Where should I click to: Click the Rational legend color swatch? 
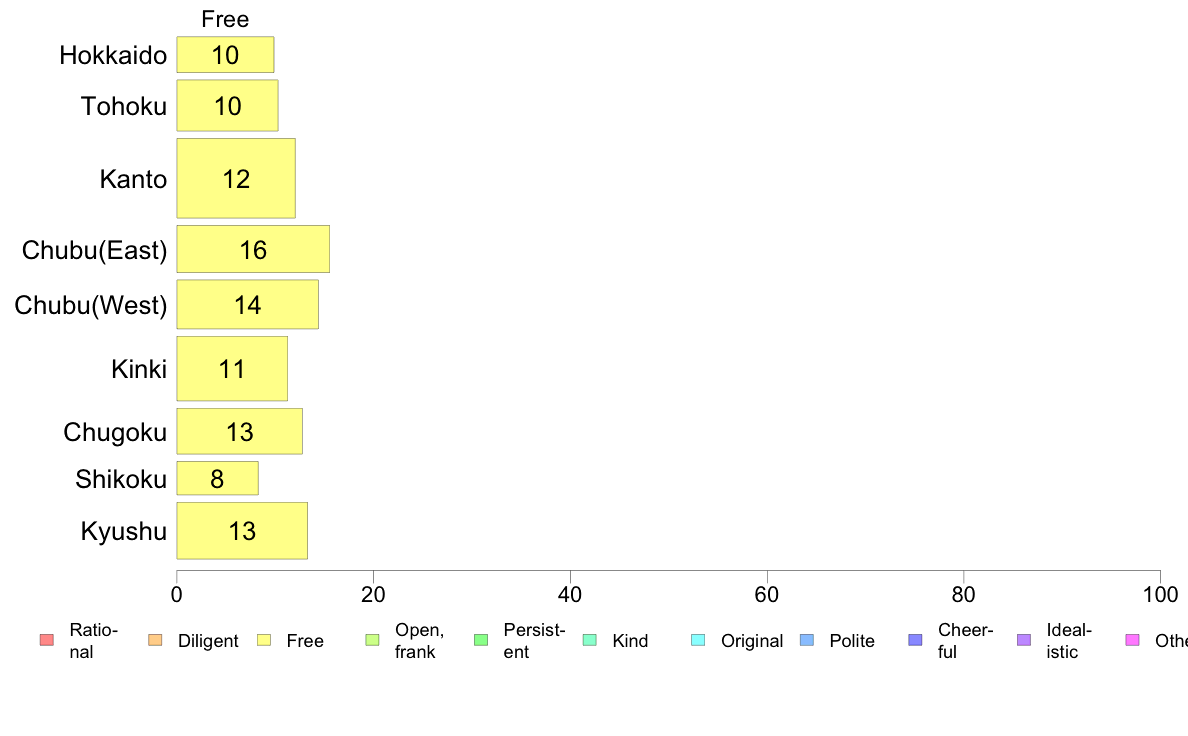coord(47,640)
